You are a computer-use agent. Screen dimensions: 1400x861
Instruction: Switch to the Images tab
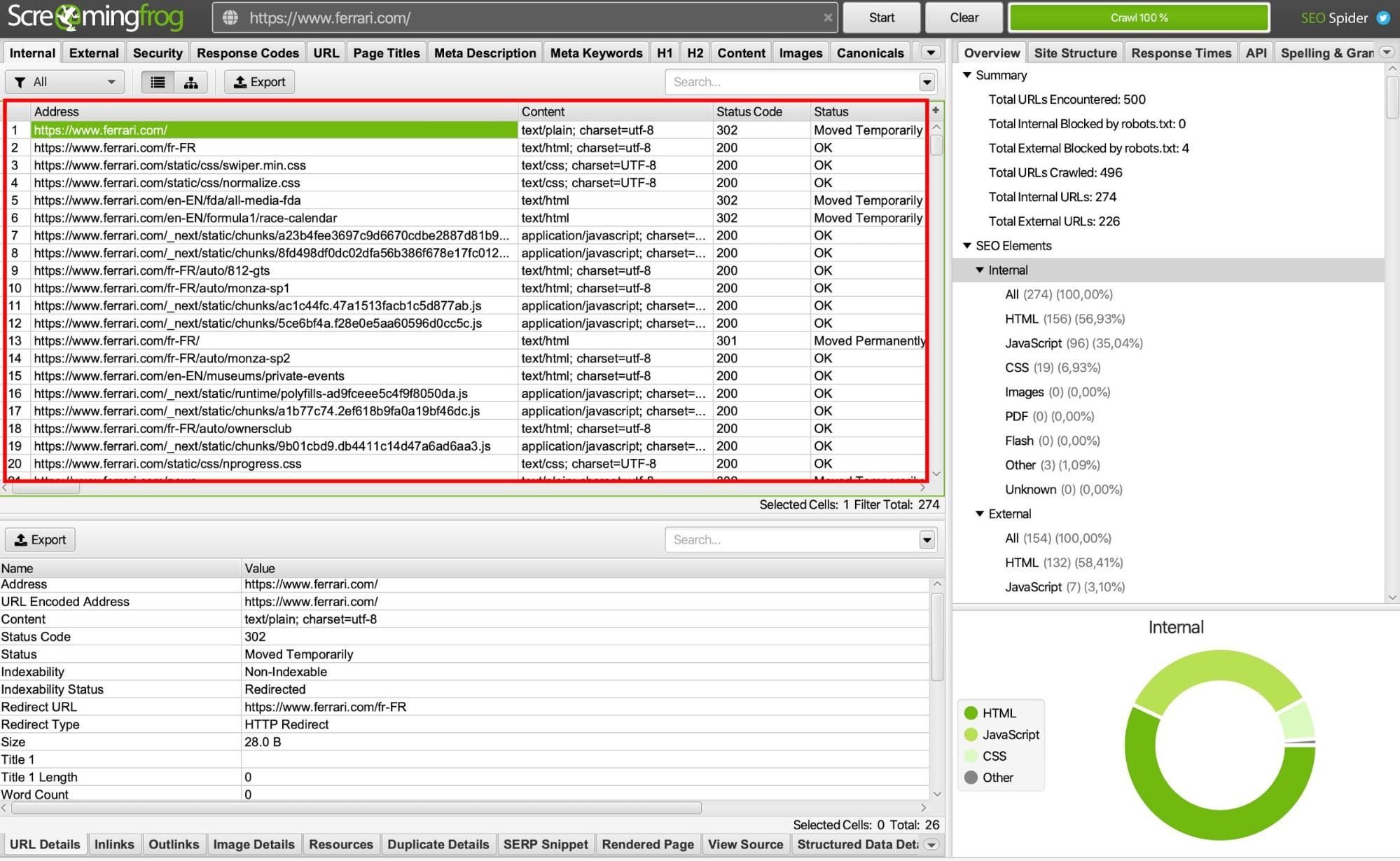point(800,52)
